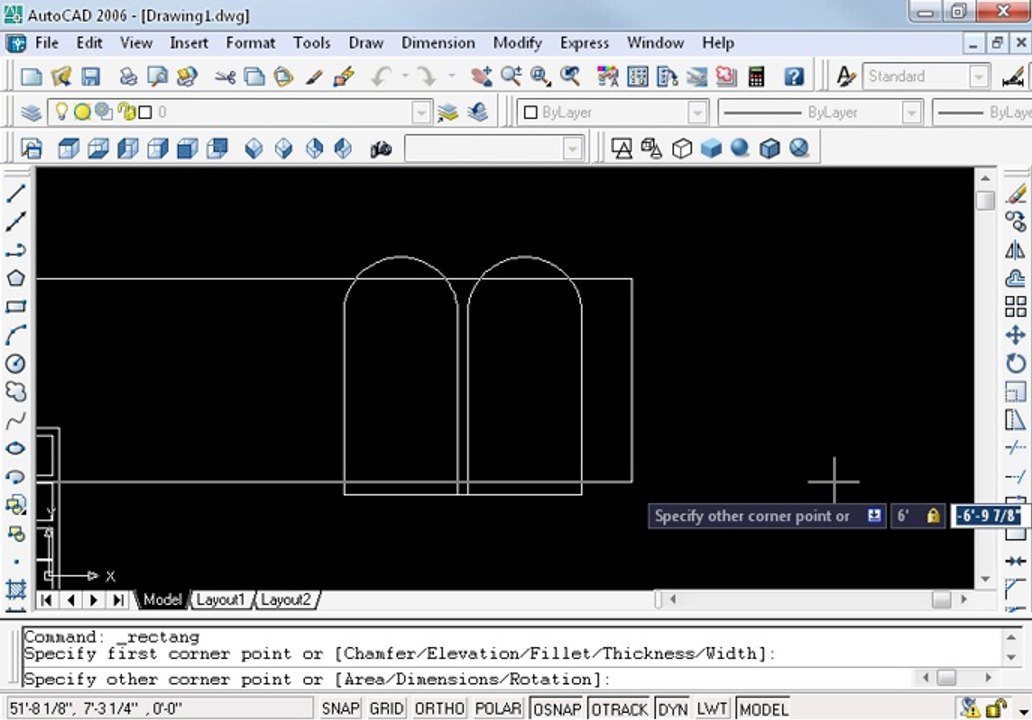Select the Rectangle tool
Screen dimensions: 1032x720
16,306
